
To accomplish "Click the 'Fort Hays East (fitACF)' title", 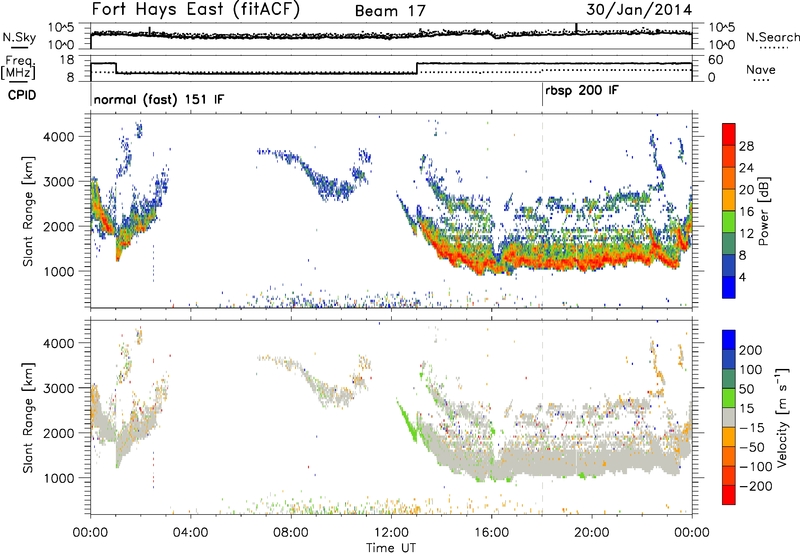I will [x=195, y=9].
